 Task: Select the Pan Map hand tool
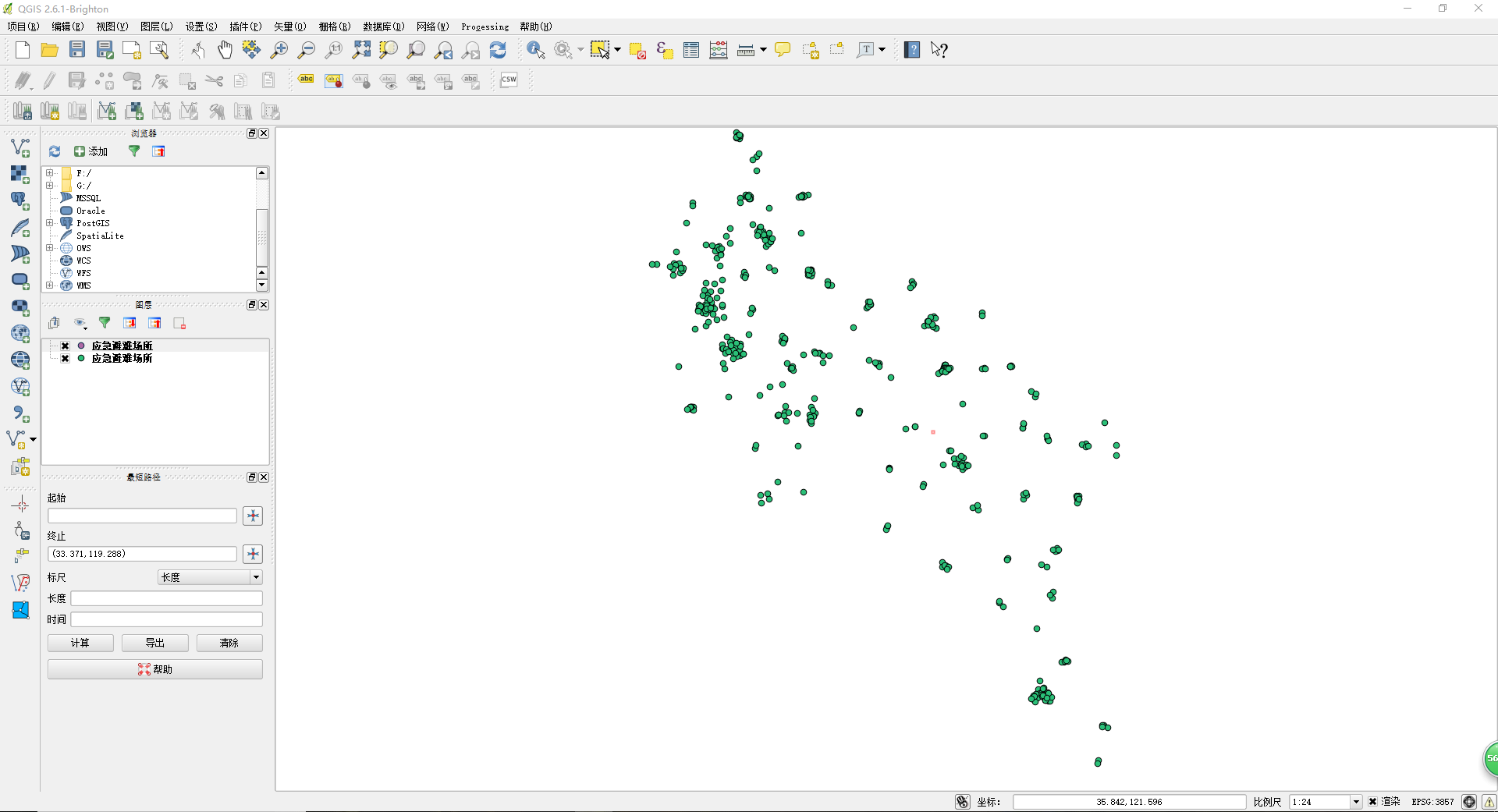[x=225, y=50]
